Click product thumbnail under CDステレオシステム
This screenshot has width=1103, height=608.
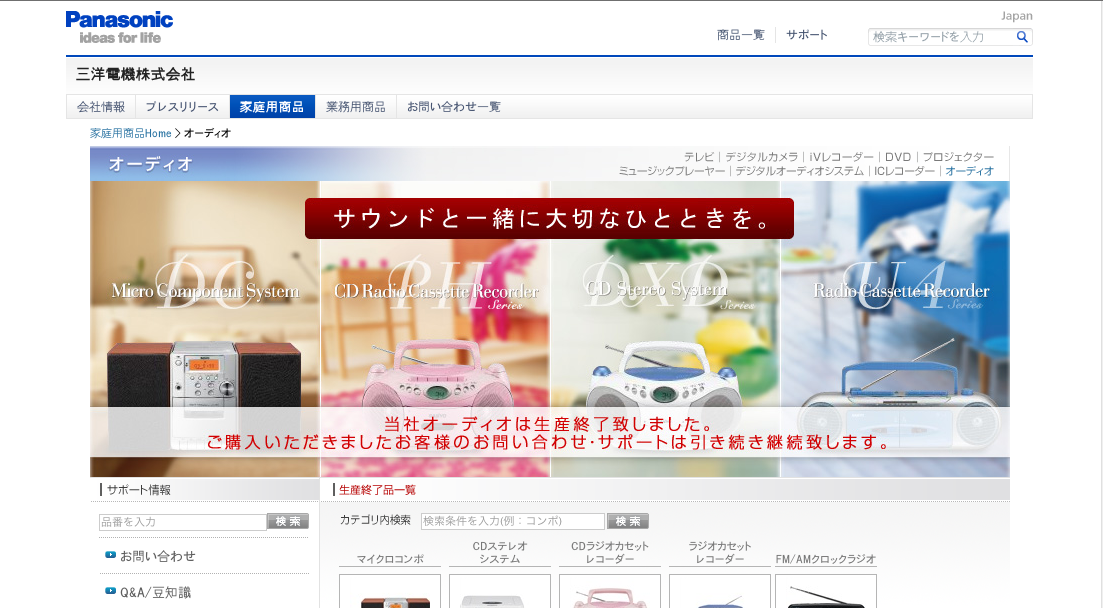(x=499, y=592)
